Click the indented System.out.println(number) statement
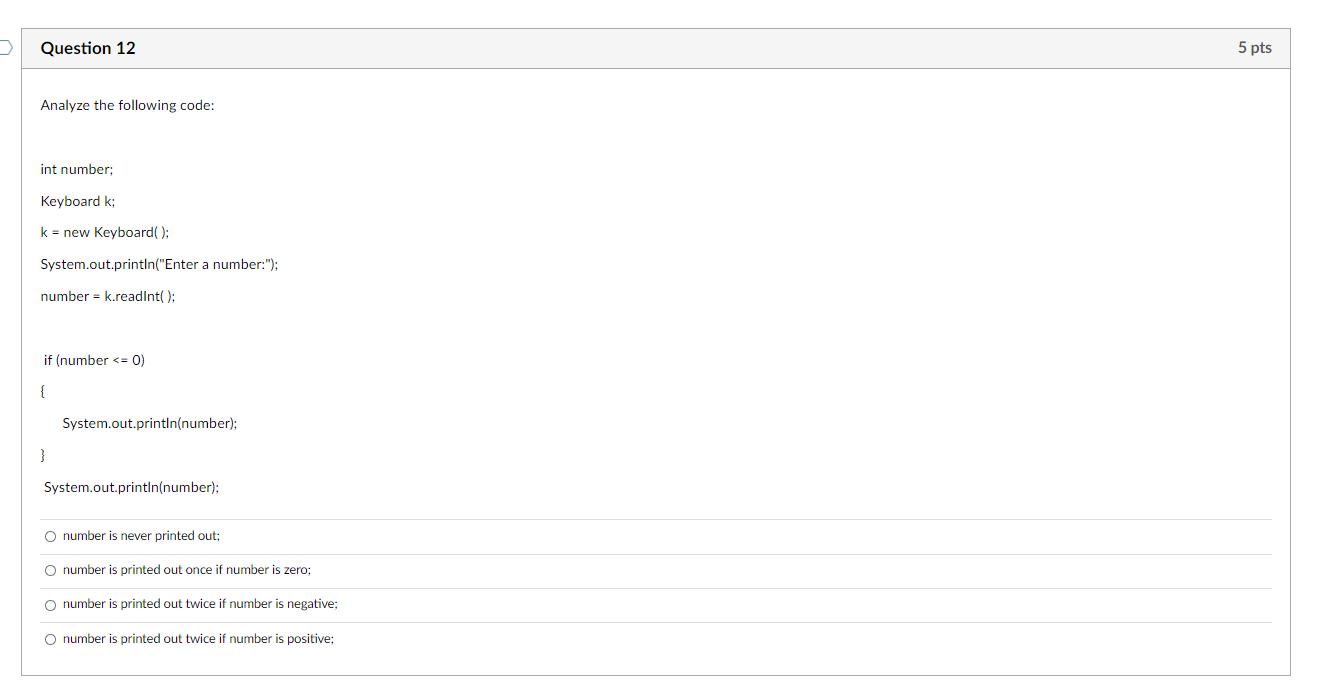 click(150, 423)
